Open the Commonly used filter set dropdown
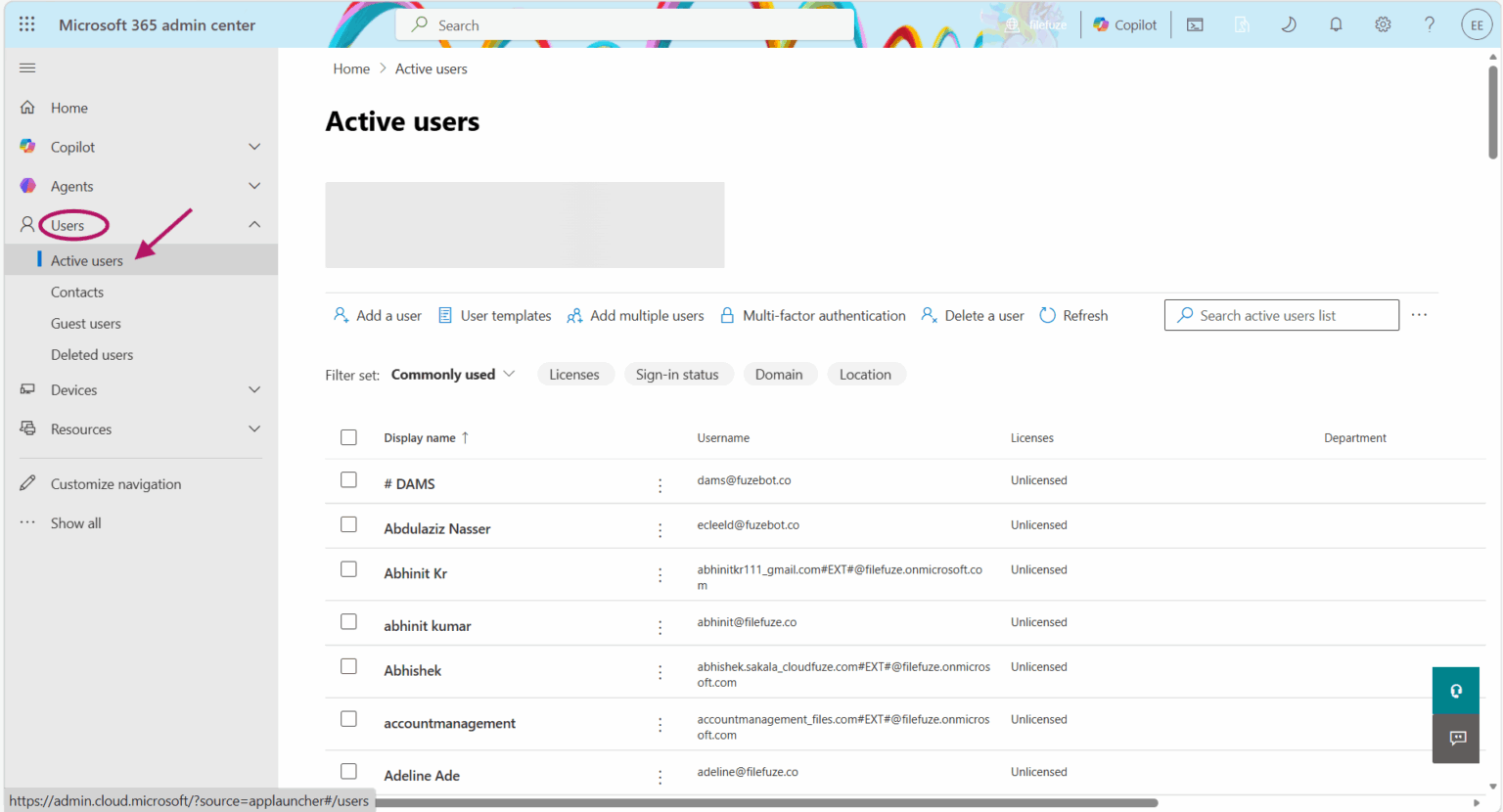 click(453, 374)
